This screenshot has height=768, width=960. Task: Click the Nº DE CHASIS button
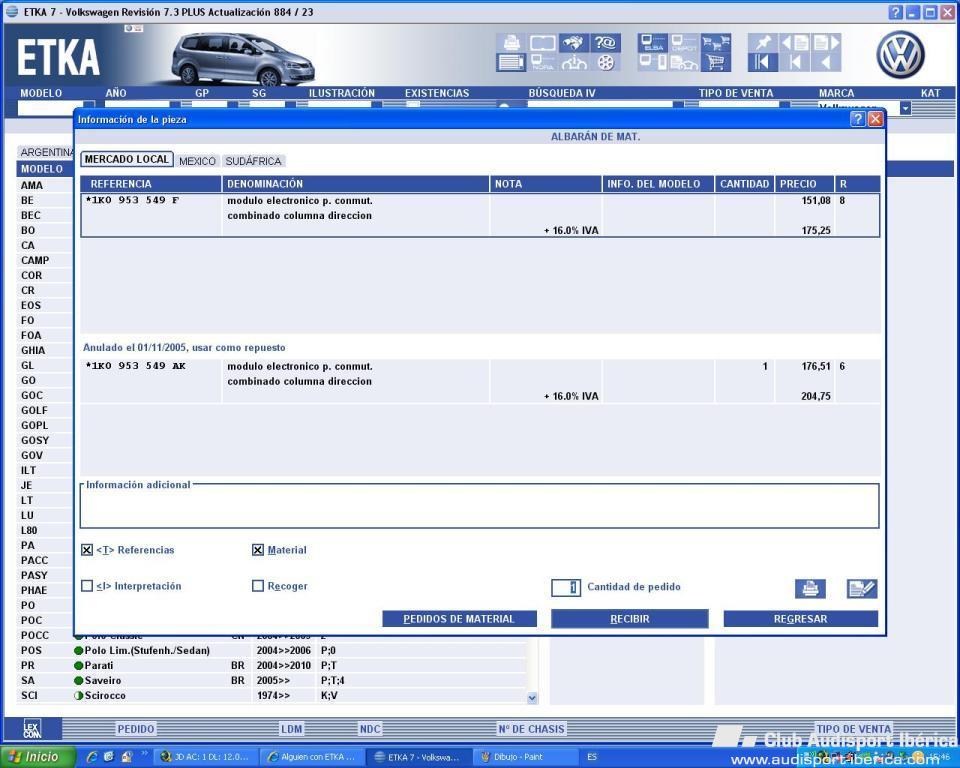tap(531, 729)
